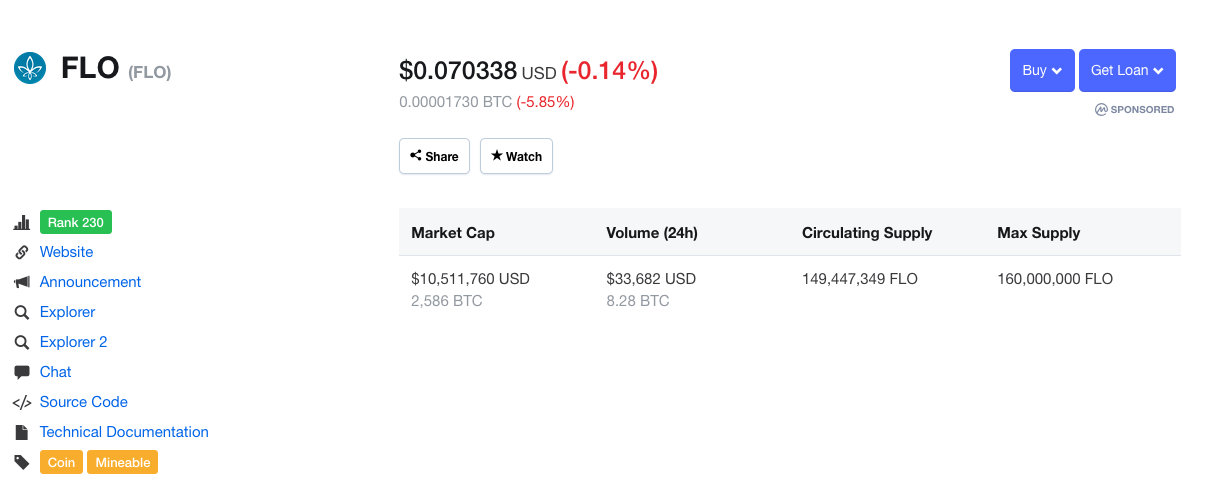
Task: Visit the Technical Documentation link
Action: click(124, 432)
